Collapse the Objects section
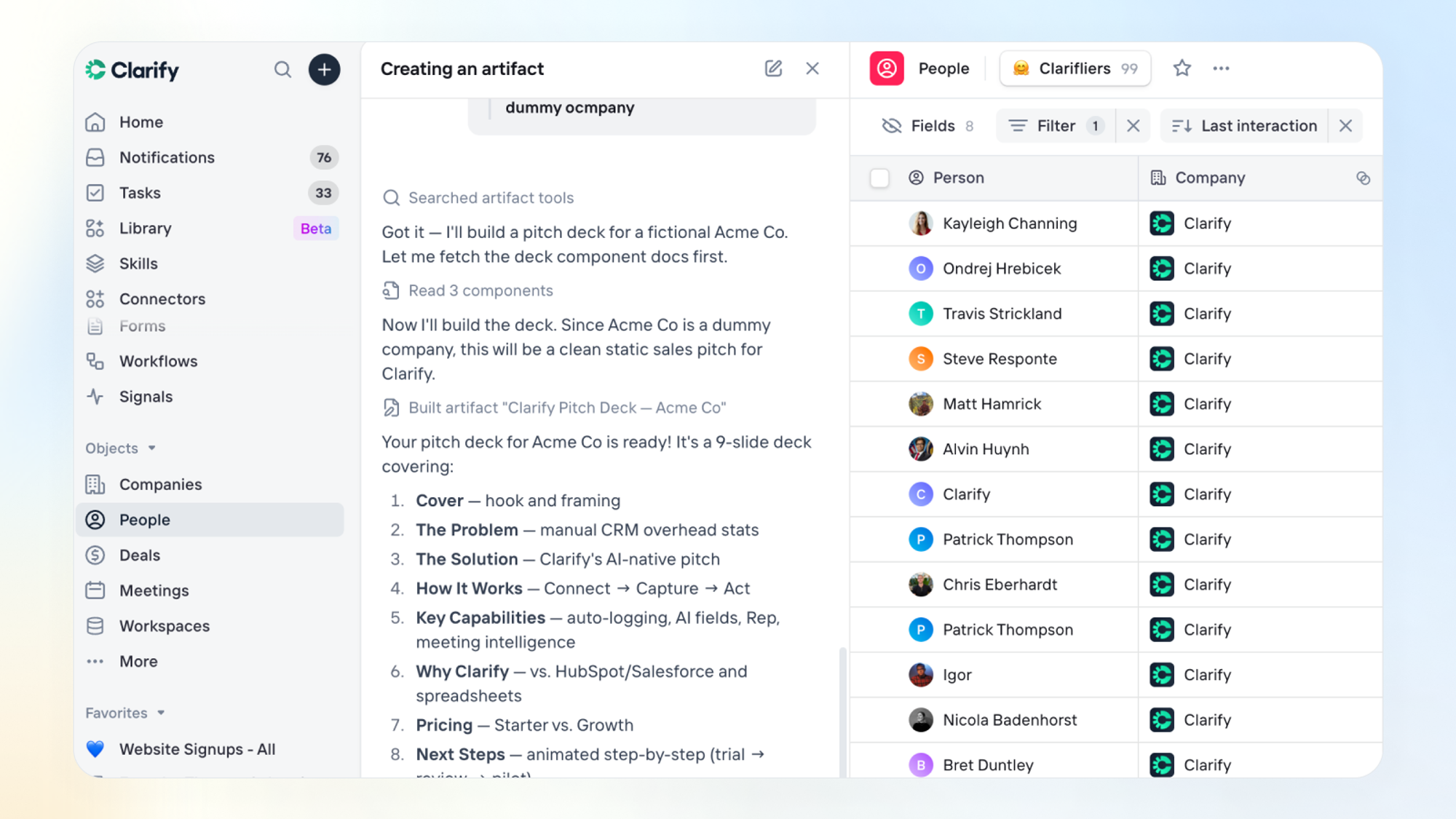Viewport: 1456px width, 819px height. point(121,448)
